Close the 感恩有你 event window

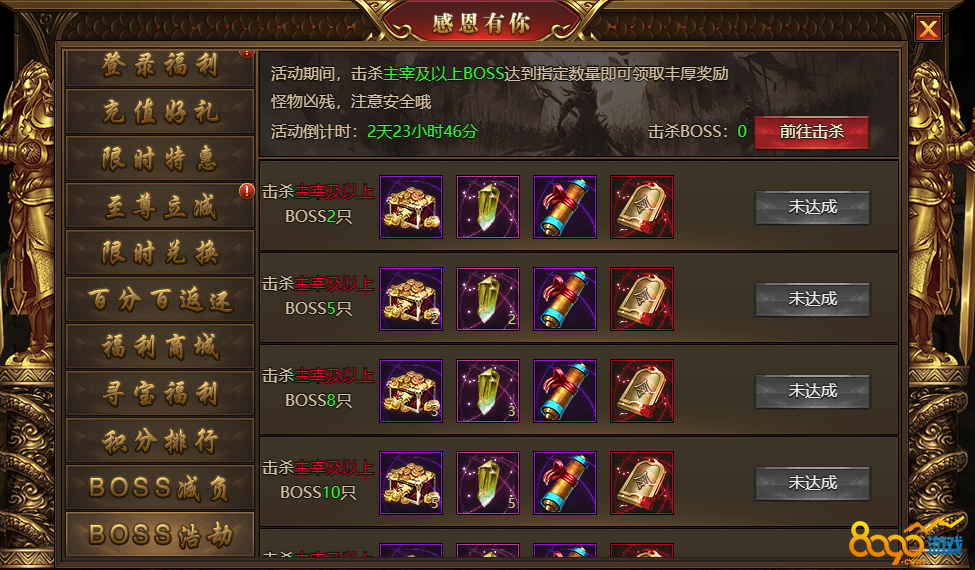click(928, 28)
